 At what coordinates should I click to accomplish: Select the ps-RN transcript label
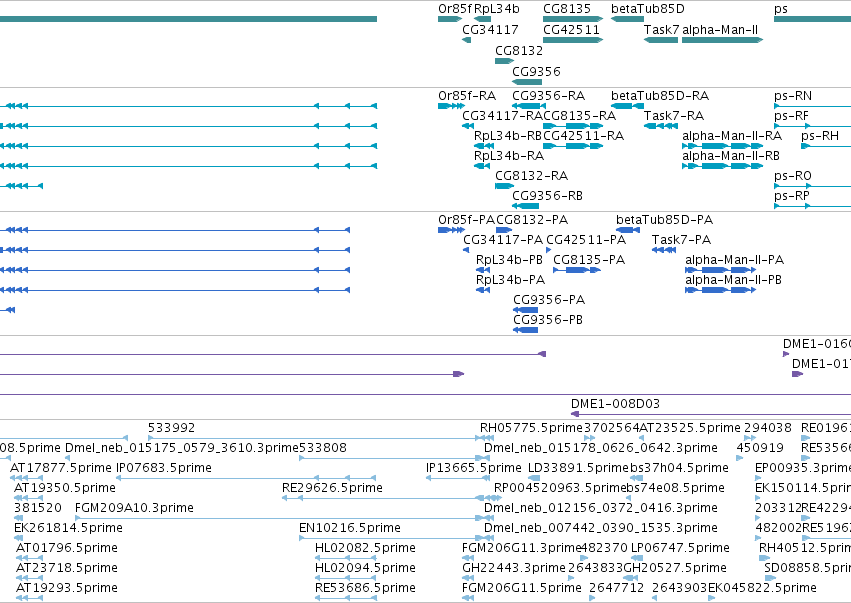coord(793,96)
